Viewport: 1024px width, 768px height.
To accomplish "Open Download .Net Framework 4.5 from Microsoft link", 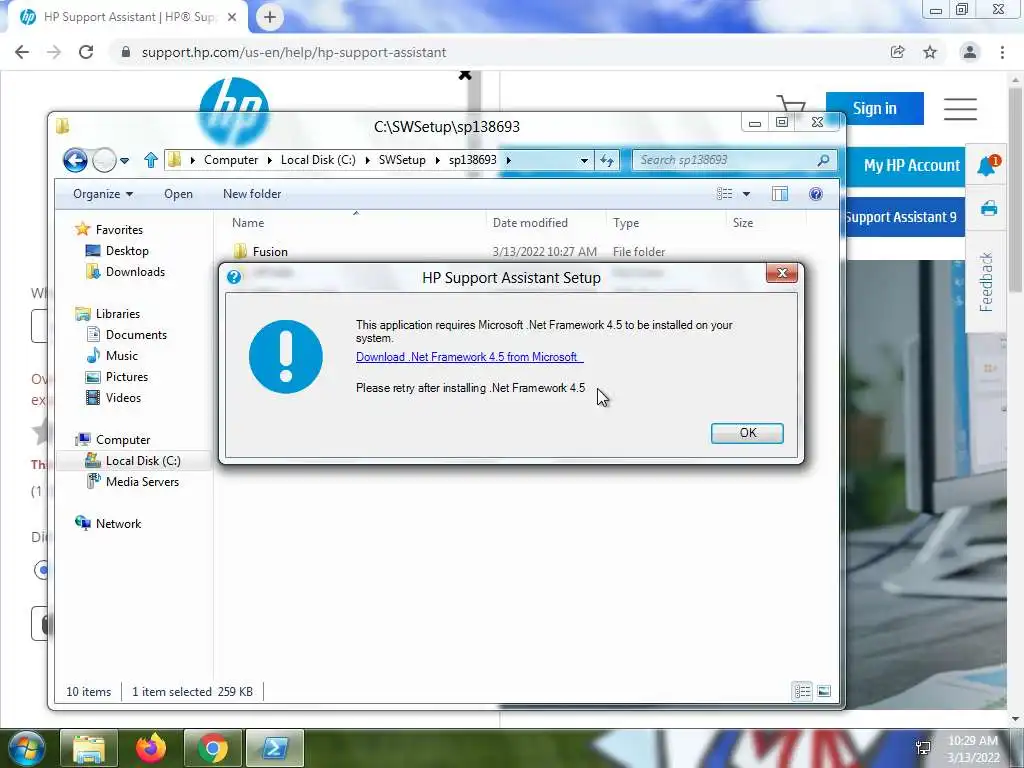I will pos(469,357).
